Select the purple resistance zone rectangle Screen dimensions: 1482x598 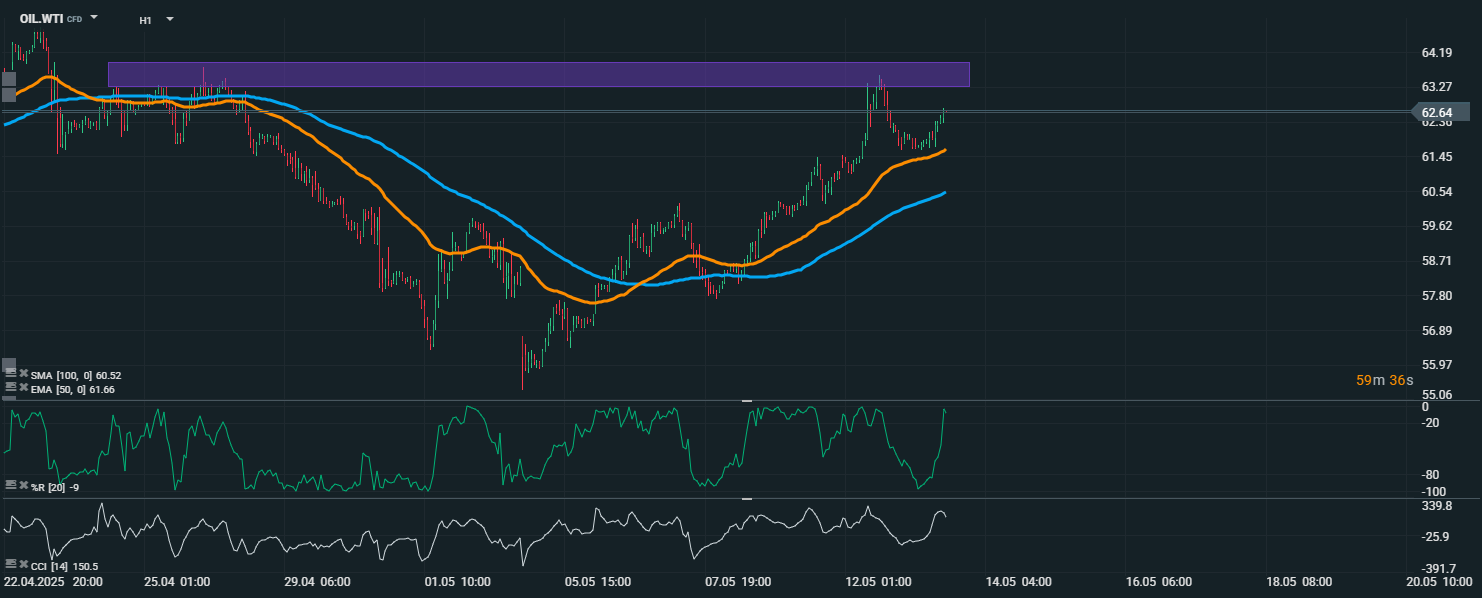click(538, 75)
